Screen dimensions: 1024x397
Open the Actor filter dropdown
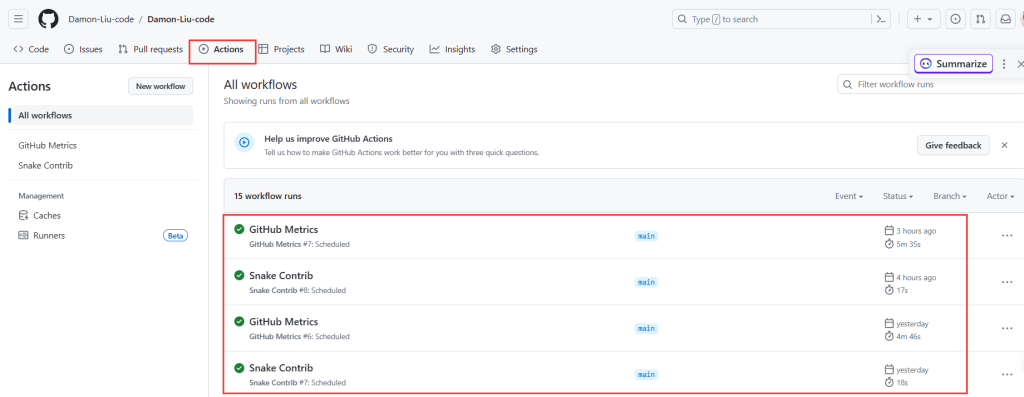click(x=1000, y=196)
